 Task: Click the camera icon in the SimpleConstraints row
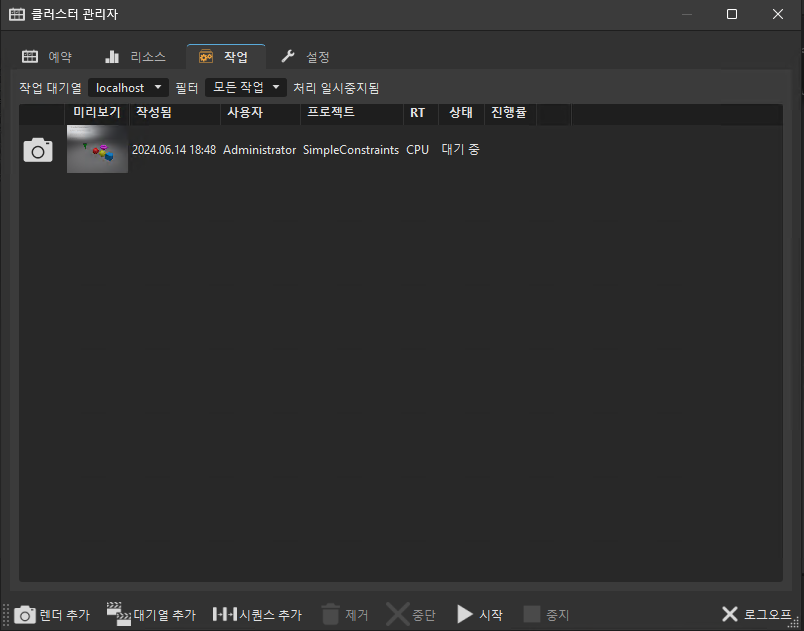[x=38, y=150]
